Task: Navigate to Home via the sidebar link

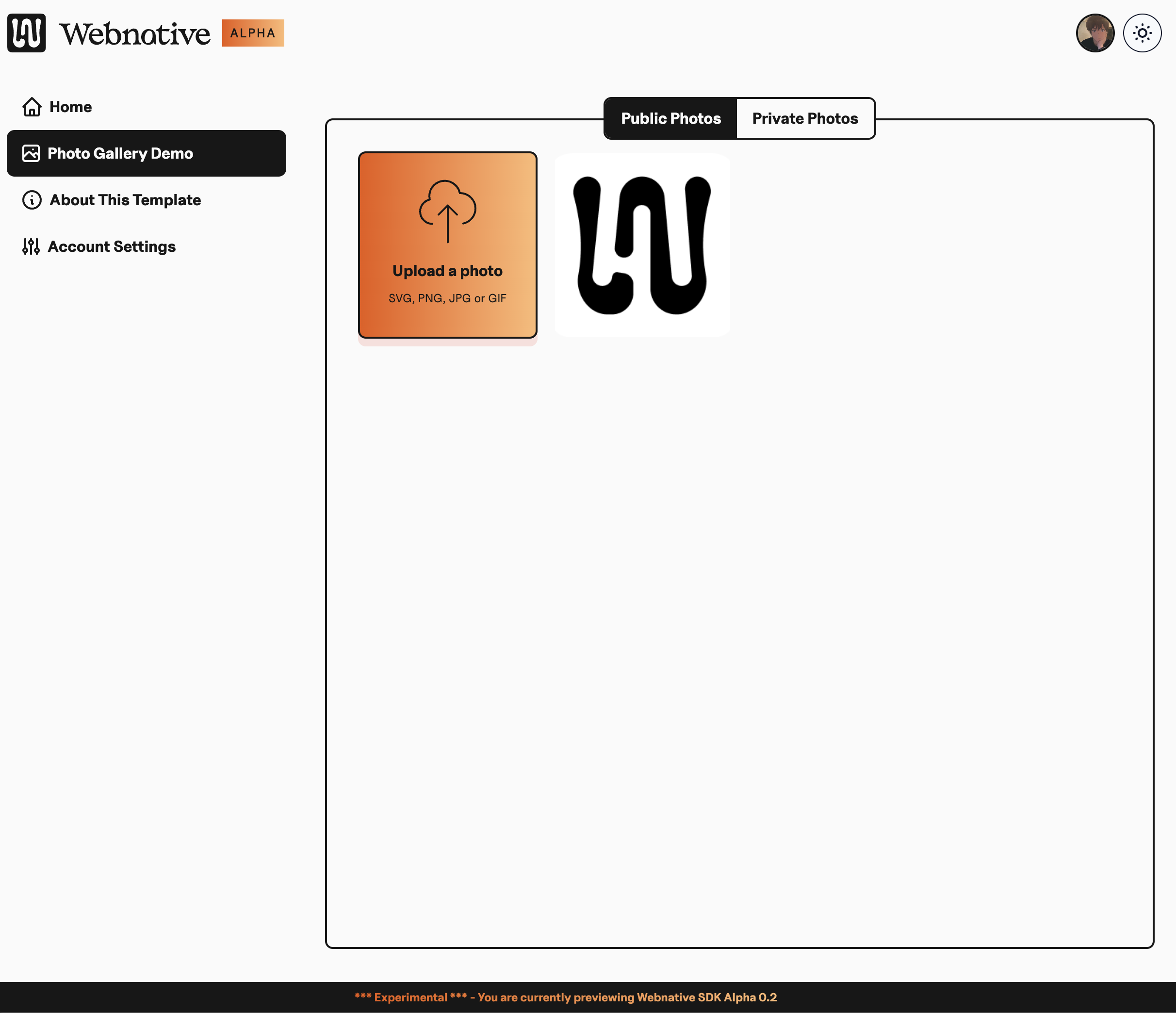Action: pos(70,106)
